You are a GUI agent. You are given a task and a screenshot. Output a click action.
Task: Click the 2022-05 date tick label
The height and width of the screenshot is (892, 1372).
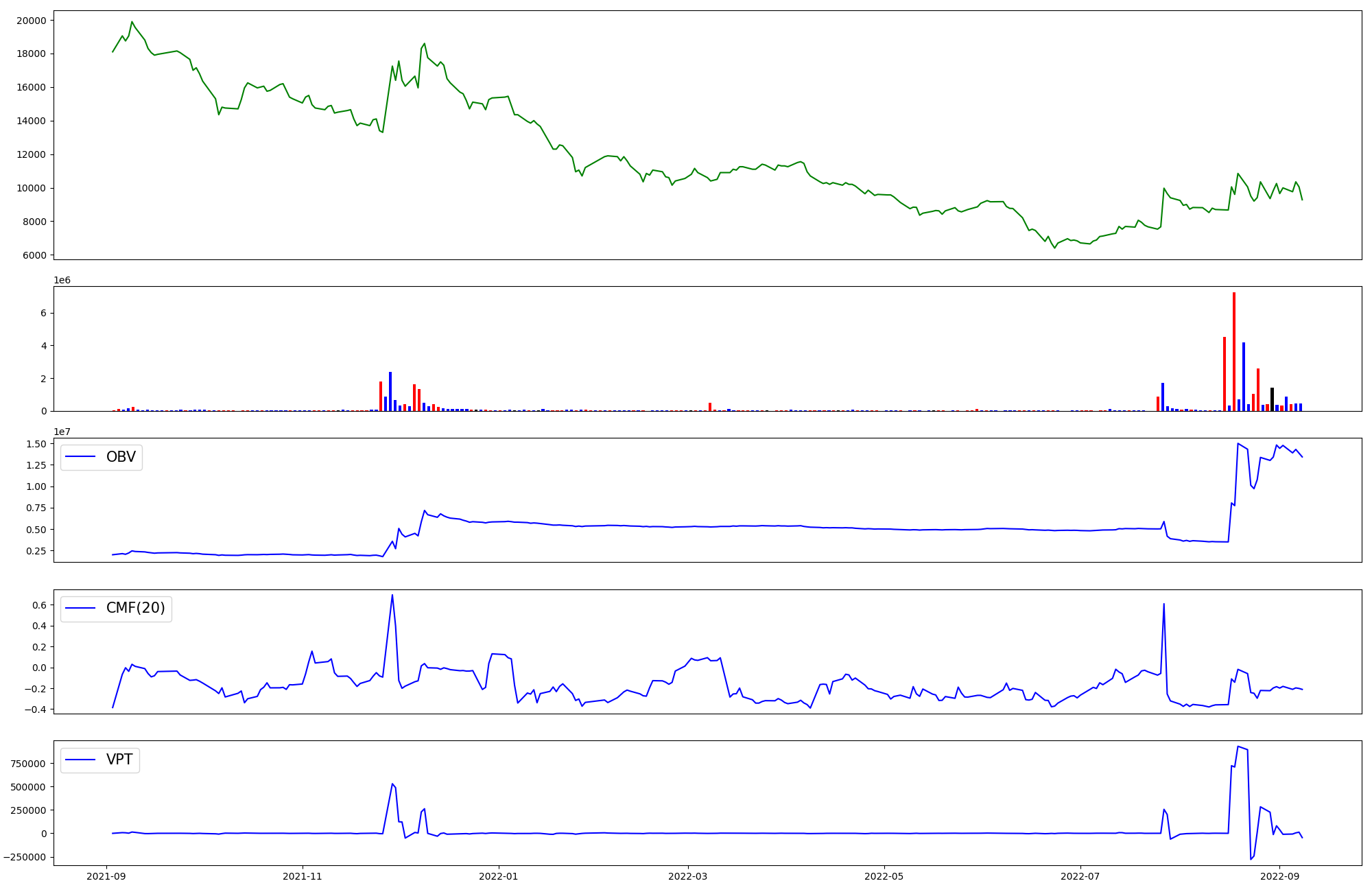point(884,876)
